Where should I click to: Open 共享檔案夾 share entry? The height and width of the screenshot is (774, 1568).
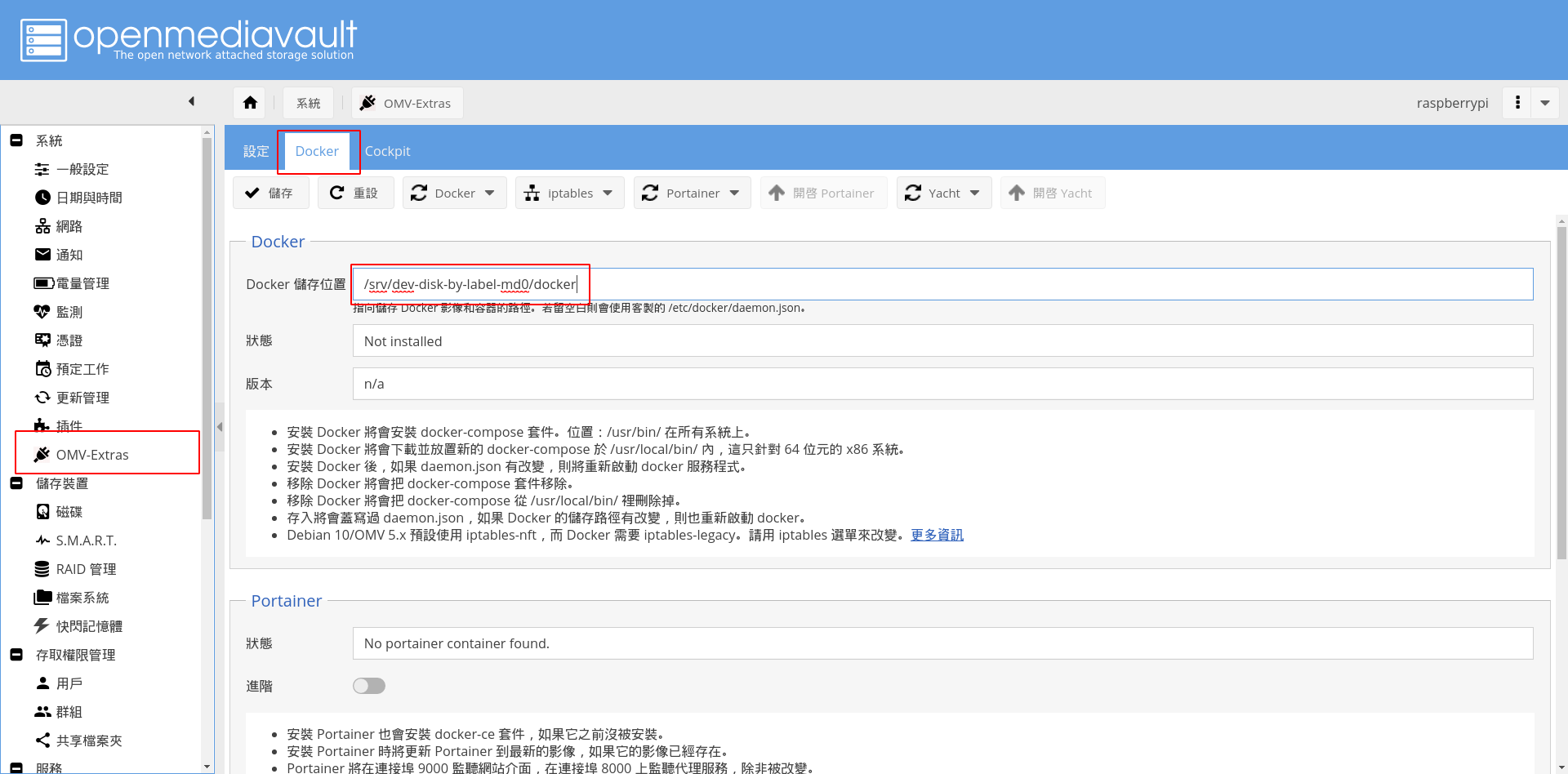(88, 741)
